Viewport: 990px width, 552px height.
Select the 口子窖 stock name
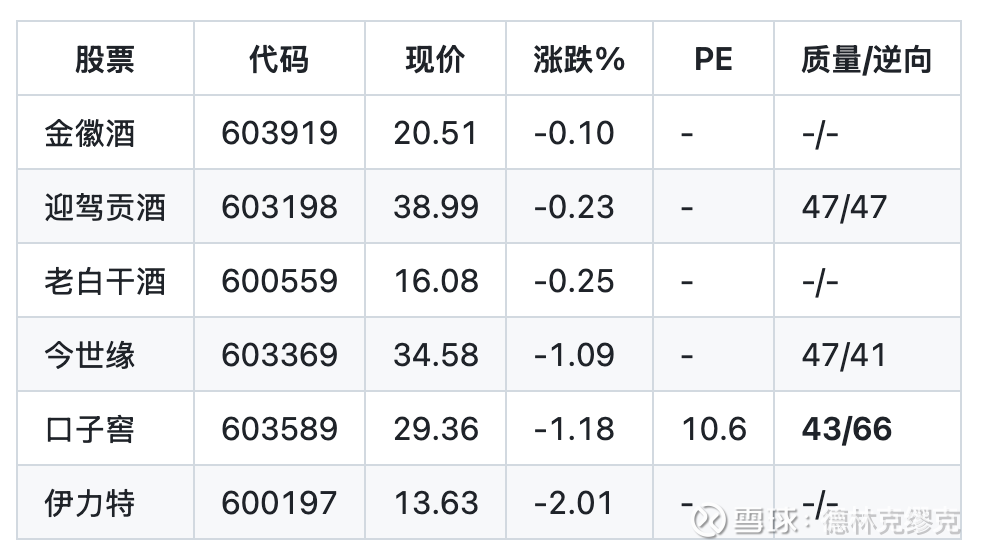click(89, 429)
